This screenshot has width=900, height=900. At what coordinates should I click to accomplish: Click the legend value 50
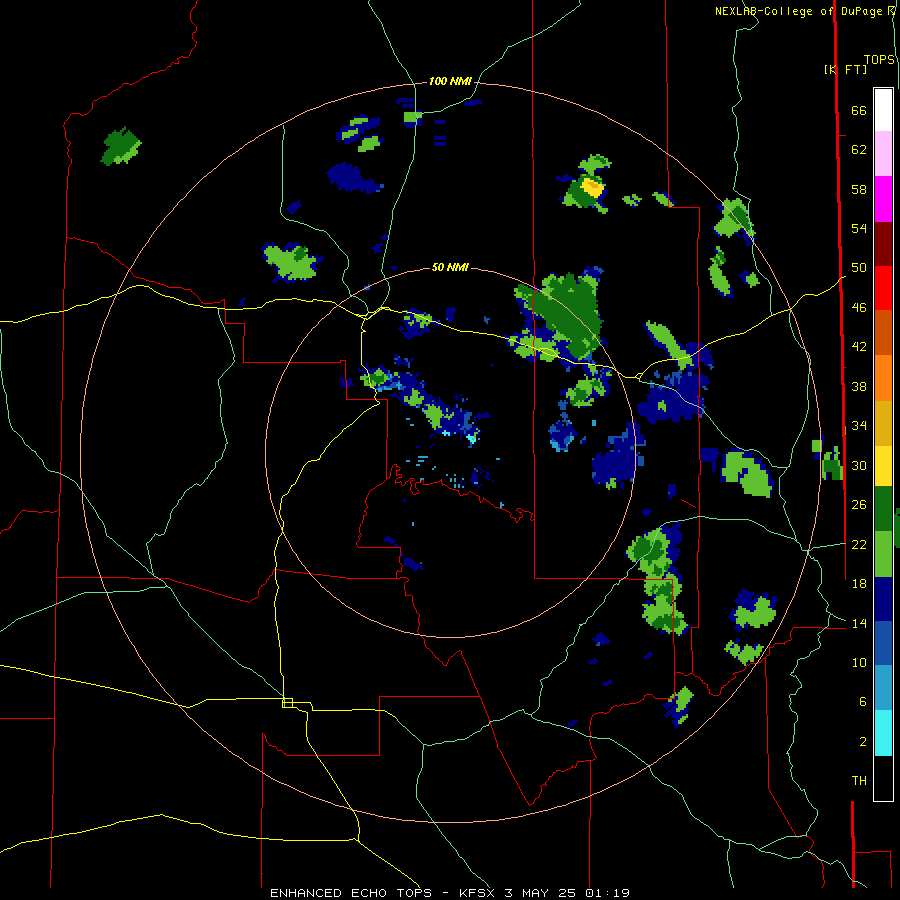point(859,268)
